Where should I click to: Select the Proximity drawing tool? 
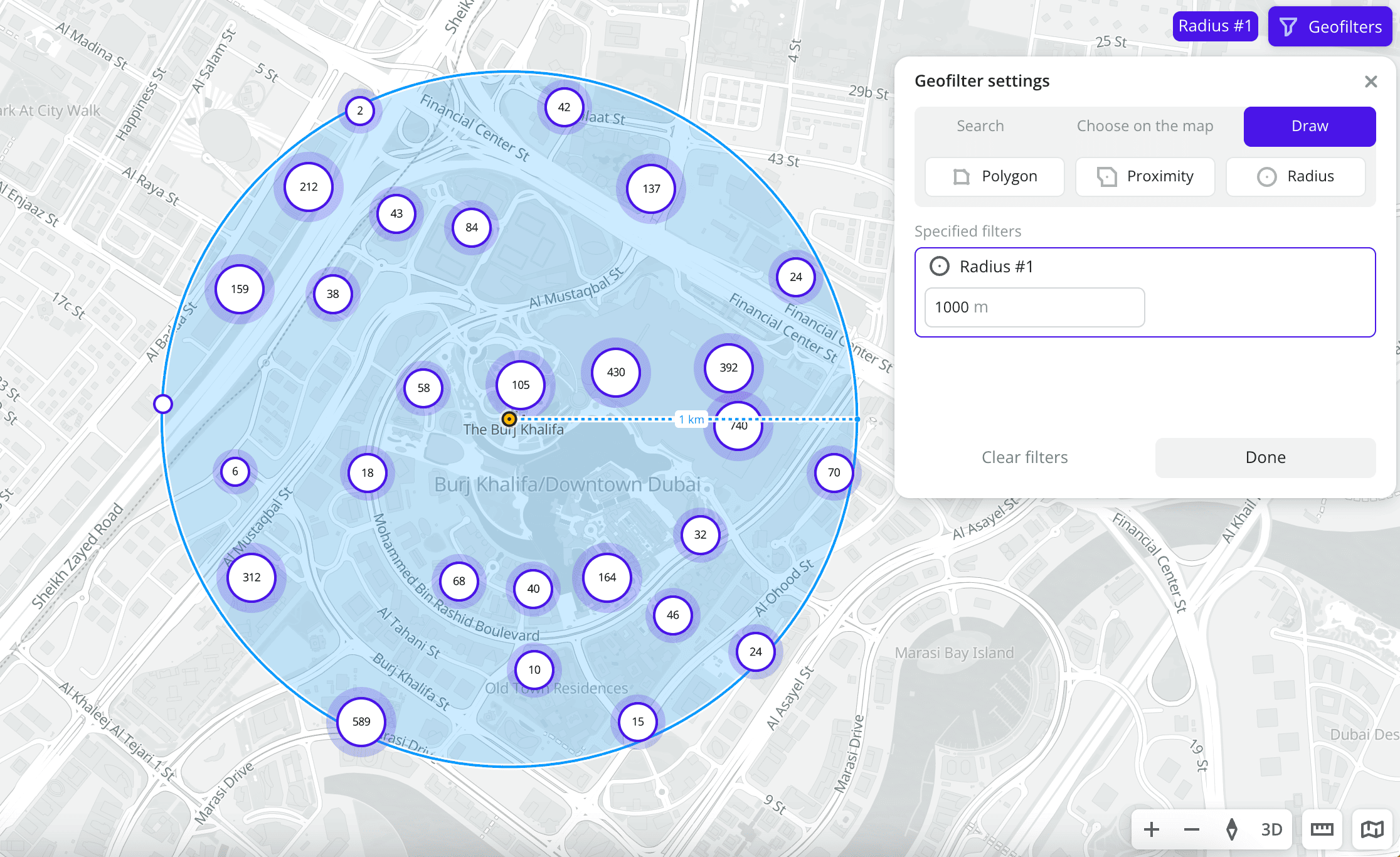point(1145,176)
